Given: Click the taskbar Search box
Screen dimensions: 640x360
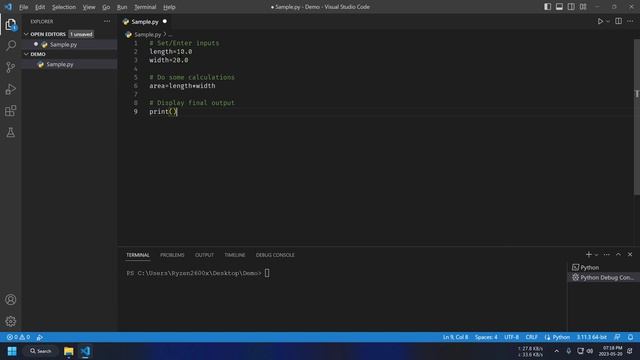Looking at the screenshot, I should coord(41,351).
